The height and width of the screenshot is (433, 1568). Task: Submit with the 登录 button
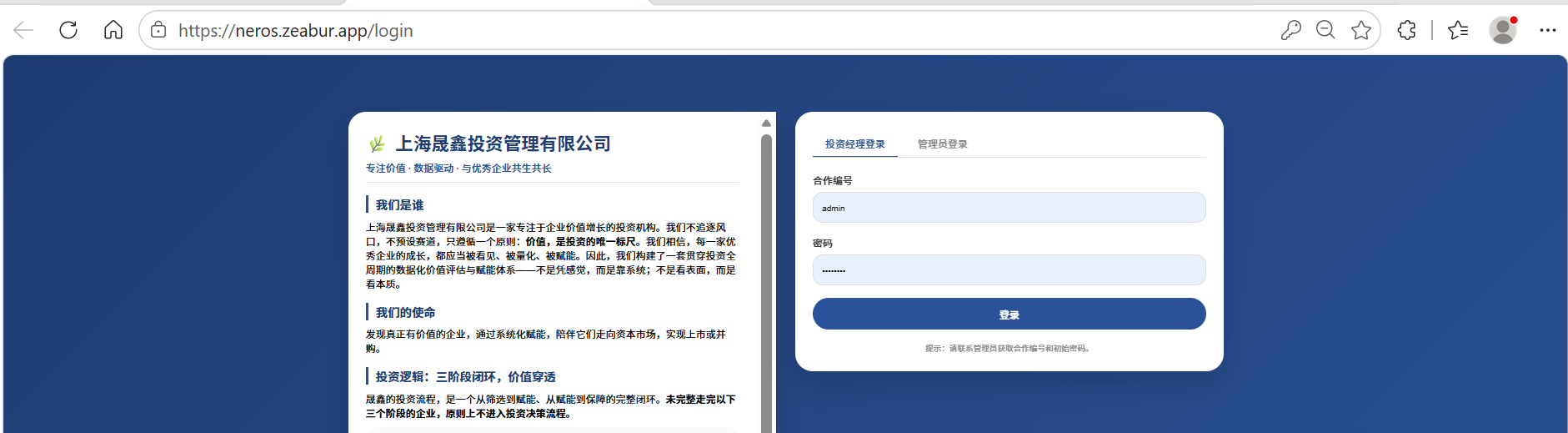point(1009,314)
